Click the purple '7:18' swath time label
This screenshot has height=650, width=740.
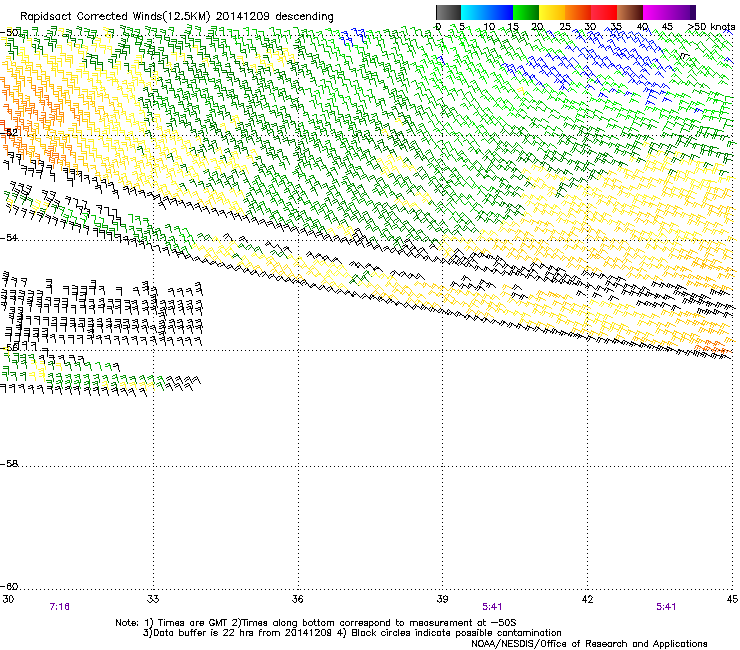[59, 607]
